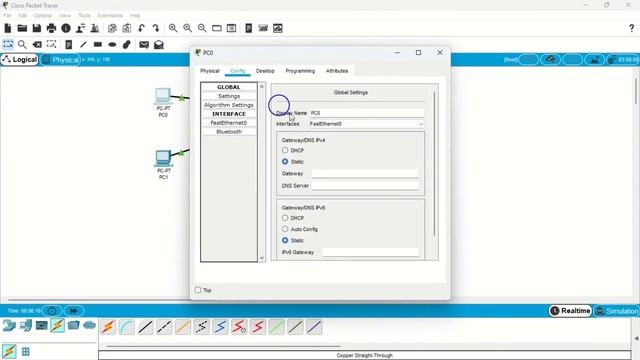Choose the Fiber orange cable icon
The height and width of the screenshot is (360, 640).
[x=183, y=327]
